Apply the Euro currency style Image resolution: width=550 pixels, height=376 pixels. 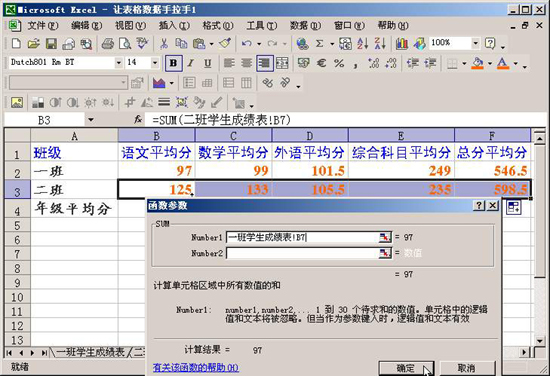(321, 63)
